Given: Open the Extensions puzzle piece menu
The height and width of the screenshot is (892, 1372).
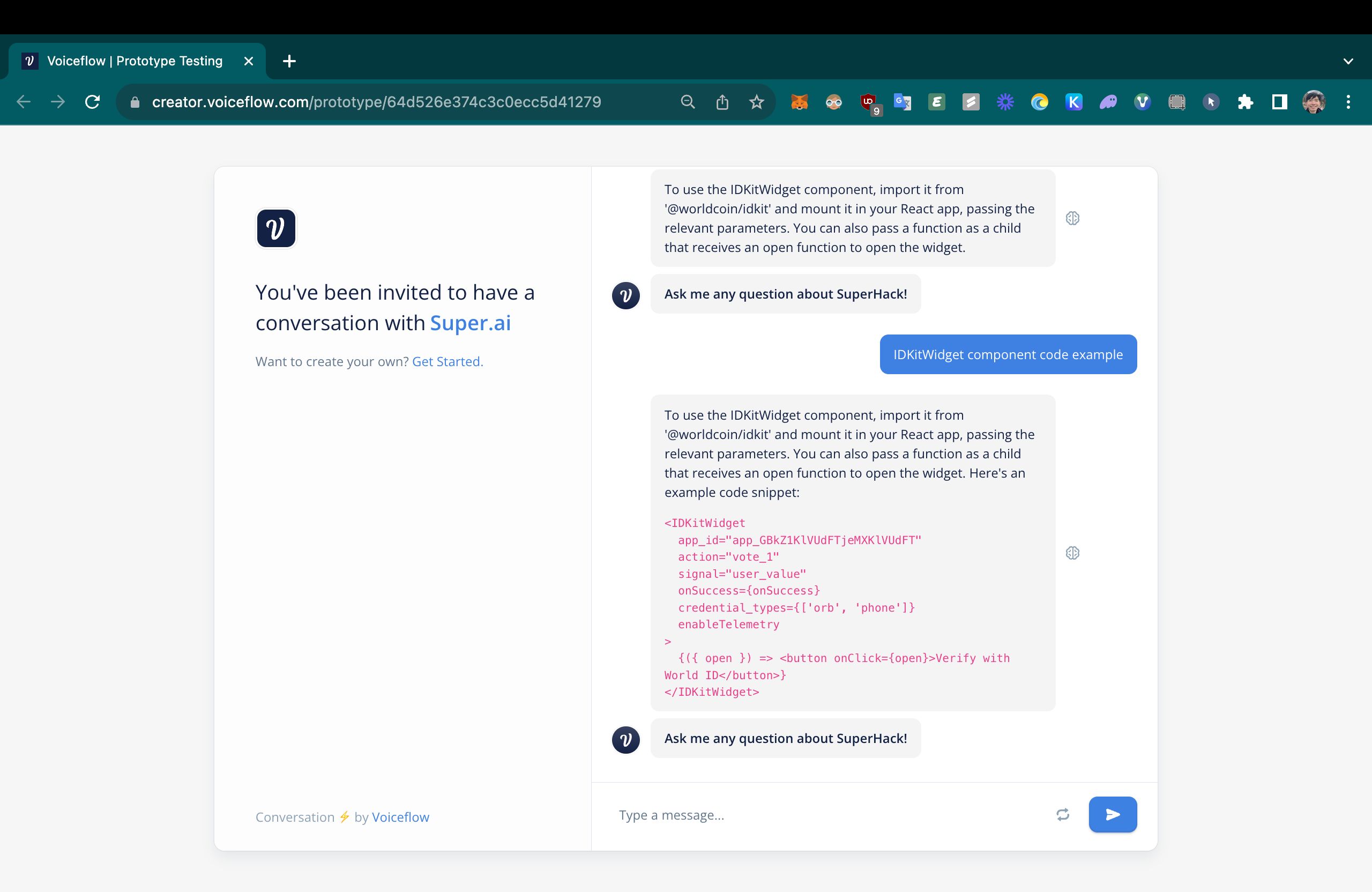Looking at the screenshot, I should point(1245,102).
